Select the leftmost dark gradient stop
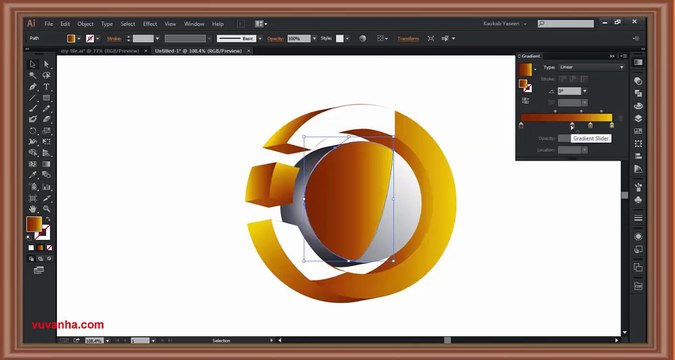The width and height of the screenshot is (675, 360). (521, 125)
